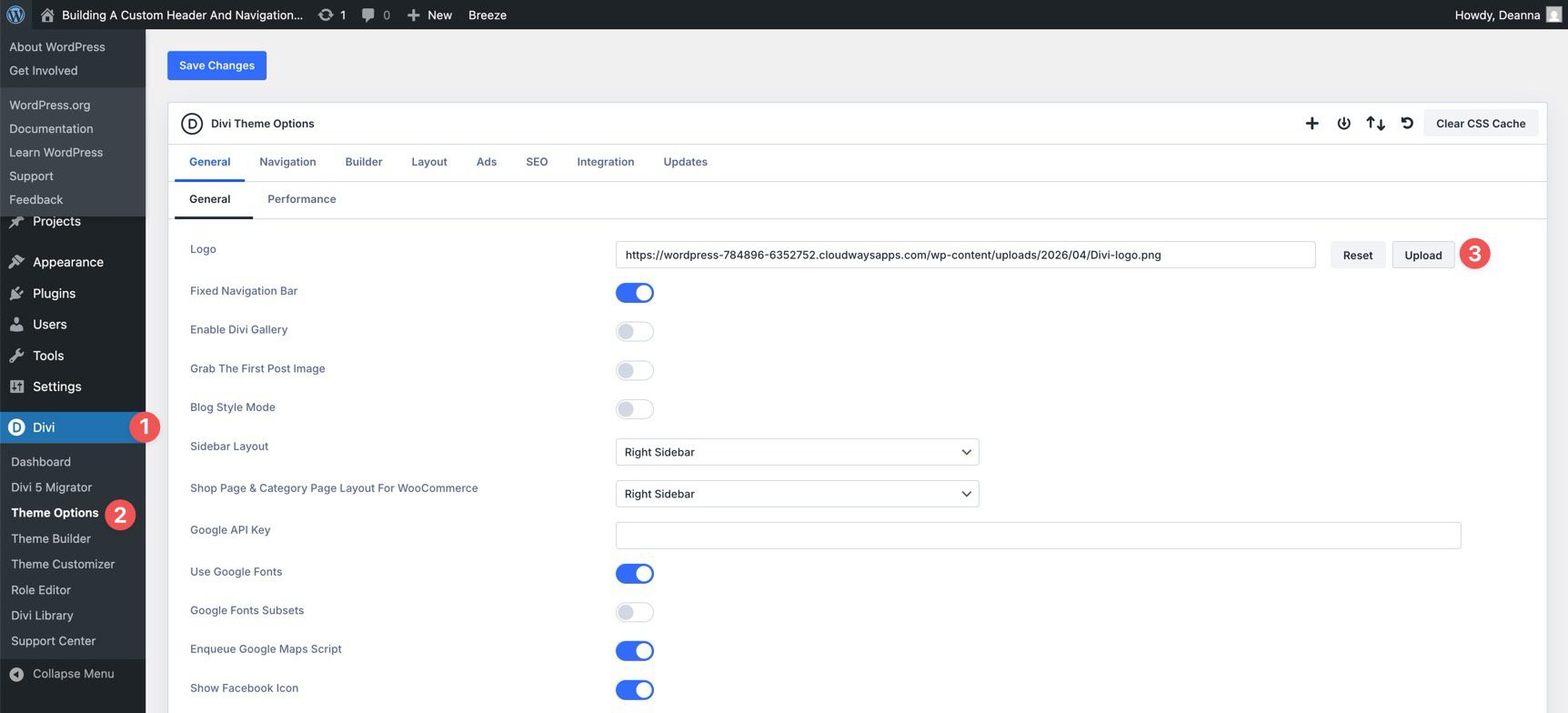The image size is (1568, 713).
Task: Click the plus icon in Divi options header
Action: click(x=1312, y=124)
